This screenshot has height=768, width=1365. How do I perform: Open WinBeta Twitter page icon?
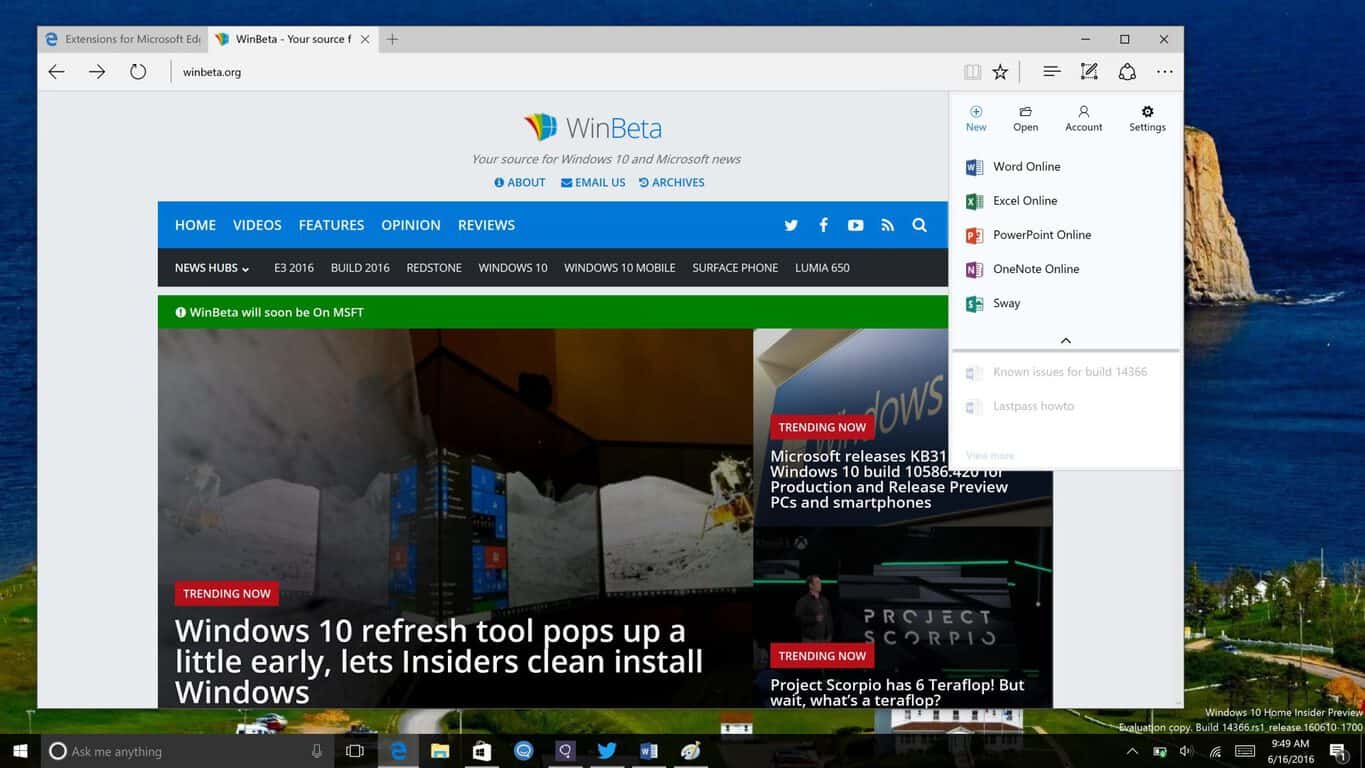point(791,225)
